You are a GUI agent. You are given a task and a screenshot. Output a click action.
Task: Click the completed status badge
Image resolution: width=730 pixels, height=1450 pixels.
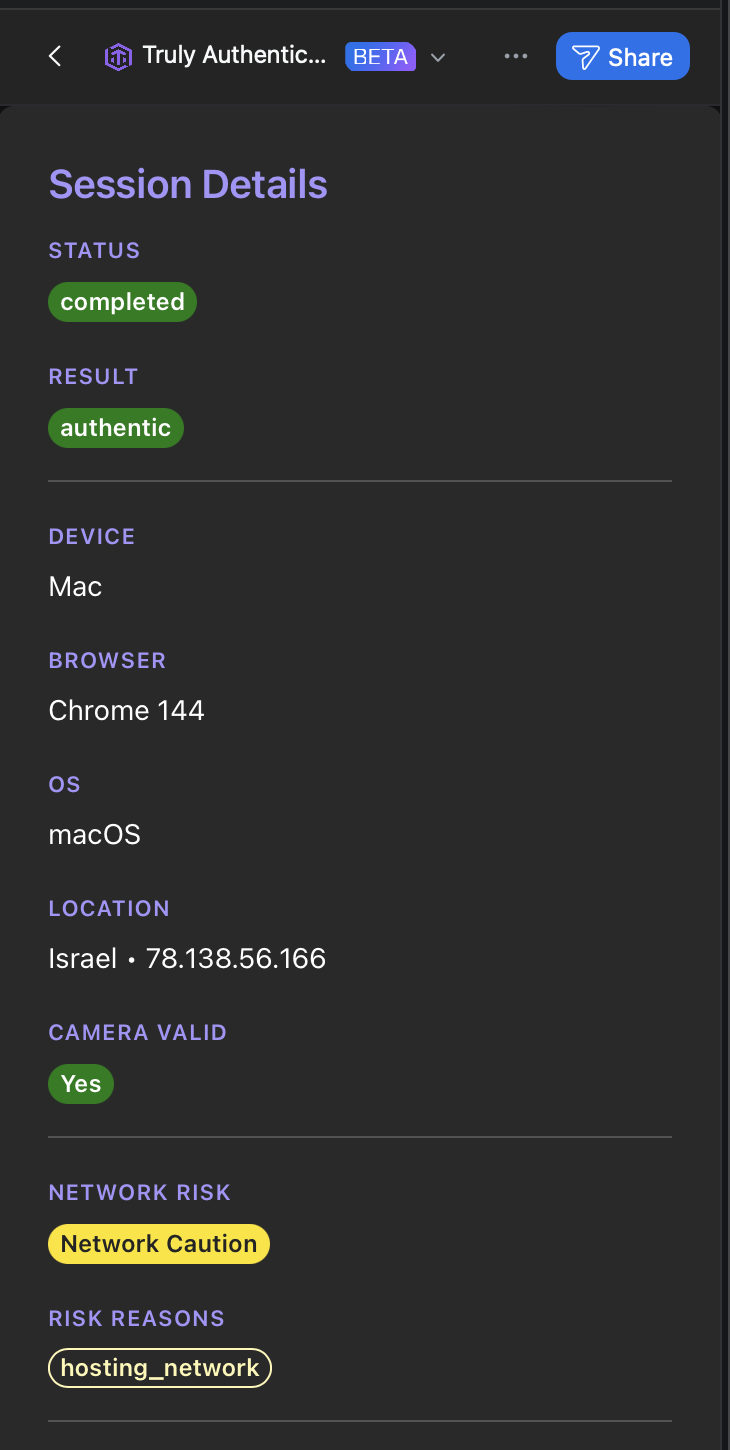[x=122, y=302]
